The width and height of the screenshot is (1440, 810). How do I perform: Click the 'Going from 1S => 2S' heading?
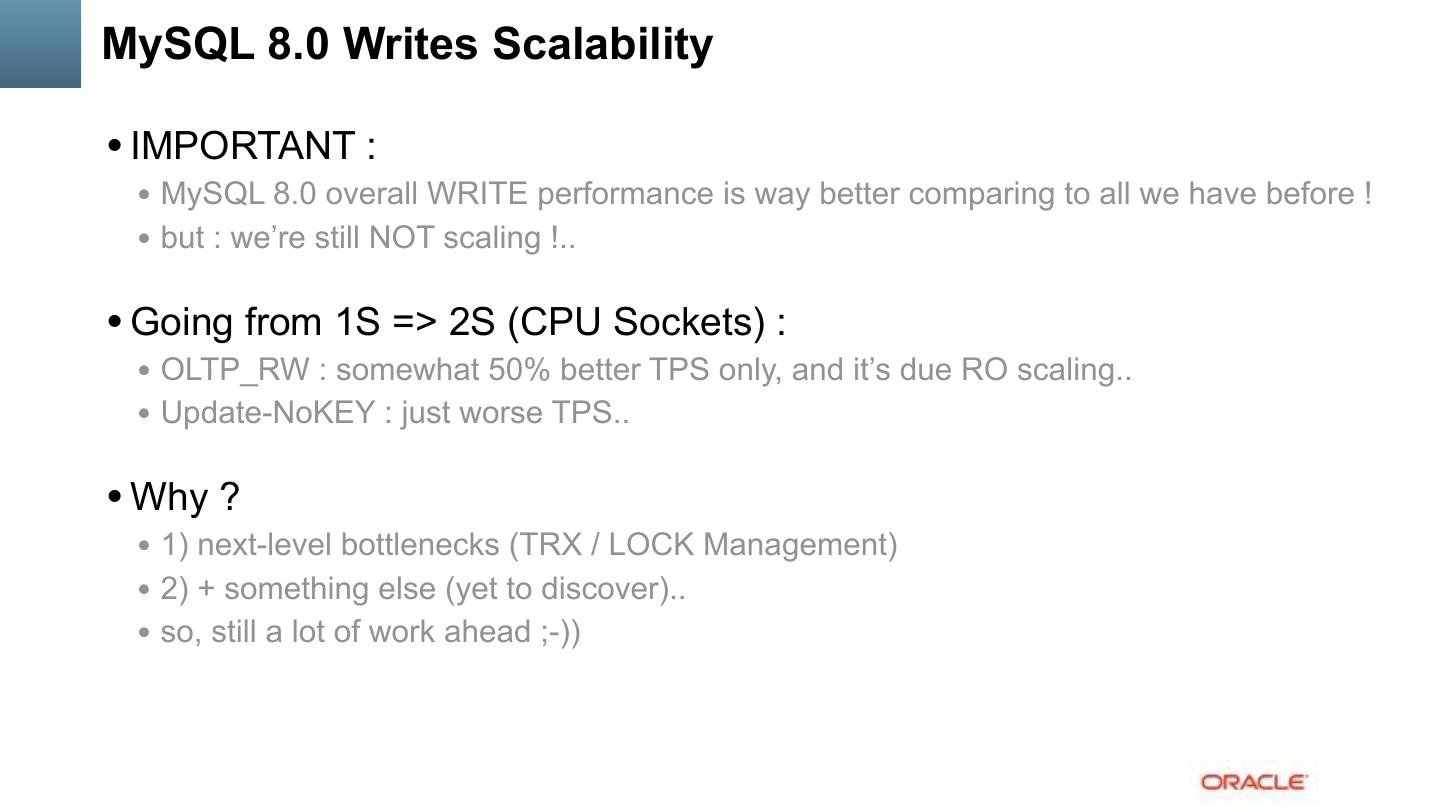458,321
